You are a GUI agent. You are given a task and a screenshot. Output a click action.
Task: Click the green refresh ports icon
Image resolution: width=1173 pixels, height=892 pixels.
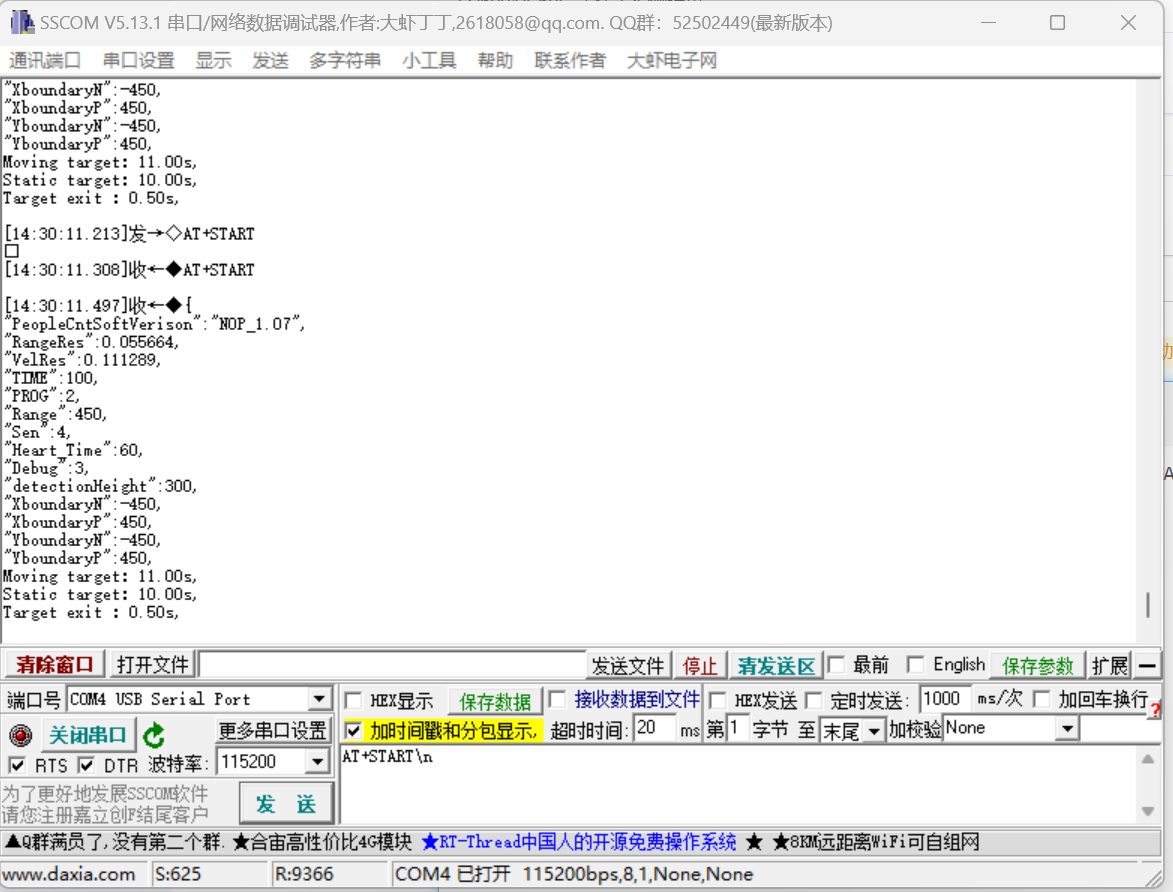pyautogui.click(x=154, y=735)
